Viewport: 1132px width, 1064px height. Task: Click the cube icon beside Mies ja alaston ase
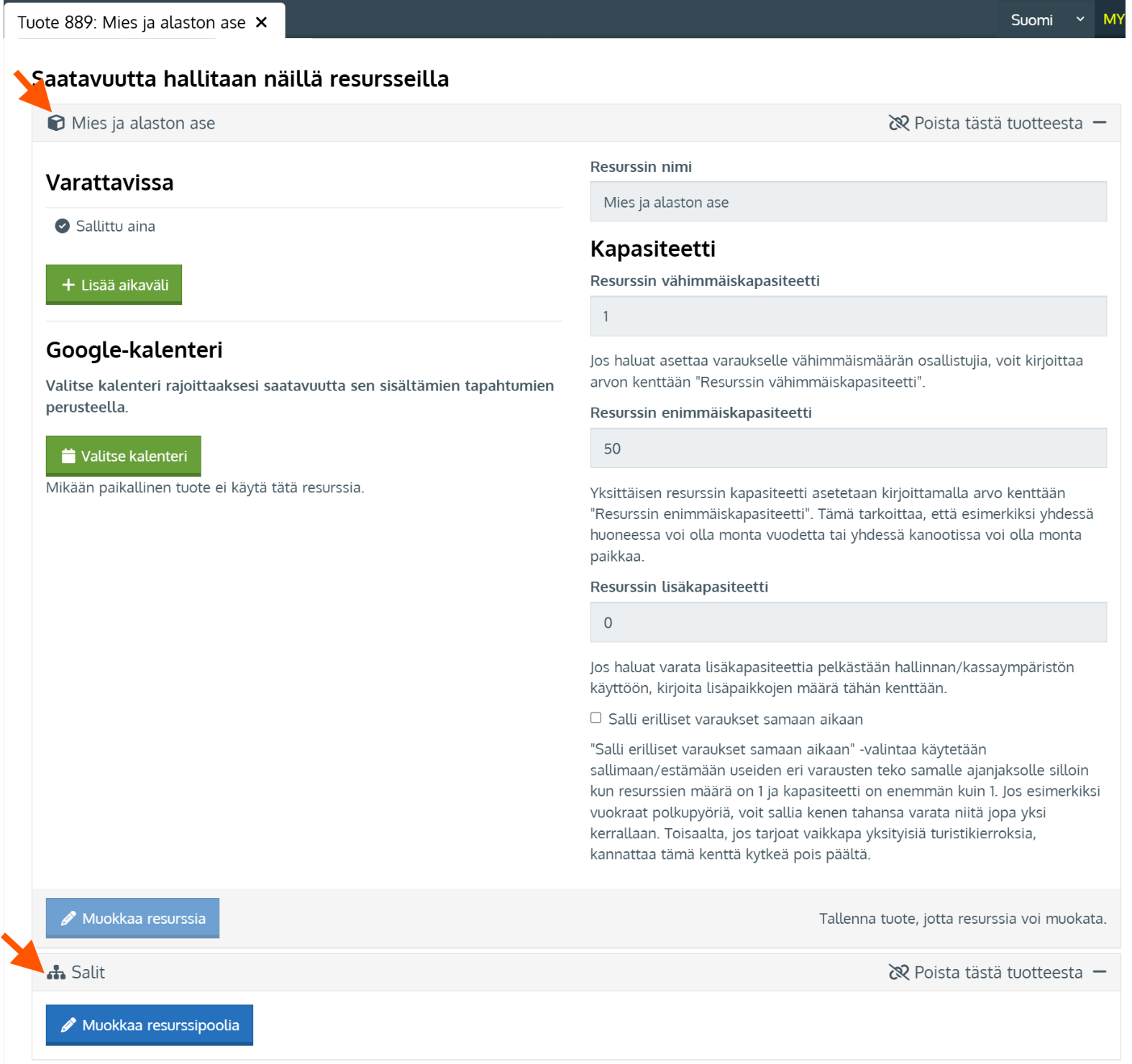[56, 124]
